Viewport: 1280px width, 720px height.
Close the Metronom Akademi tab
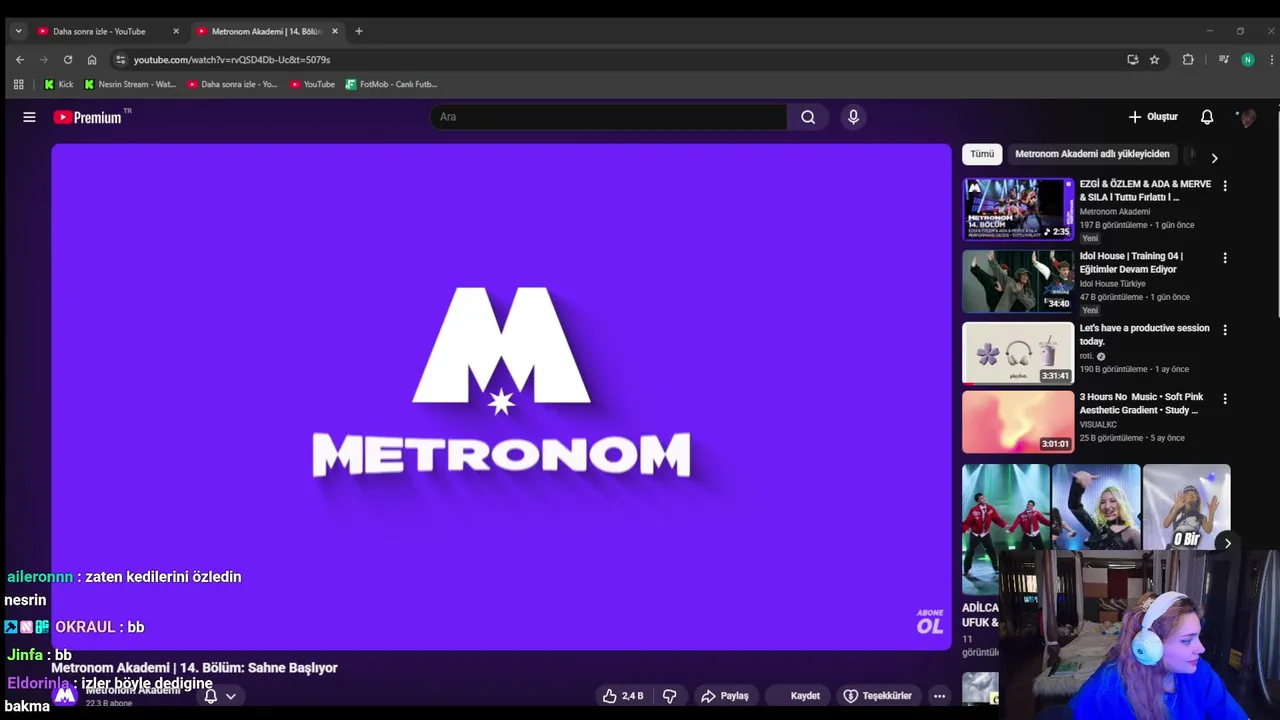coord(335,31)
